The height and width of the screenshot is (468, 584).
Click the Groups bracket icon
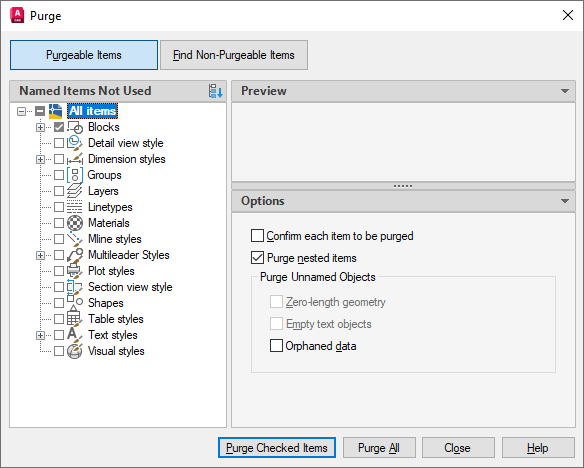coord(75,175)
